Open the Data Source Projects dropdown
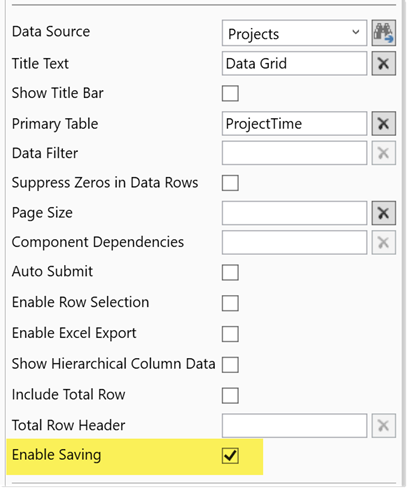This screenshot has width=408, height=489. [x=294, y=33]
